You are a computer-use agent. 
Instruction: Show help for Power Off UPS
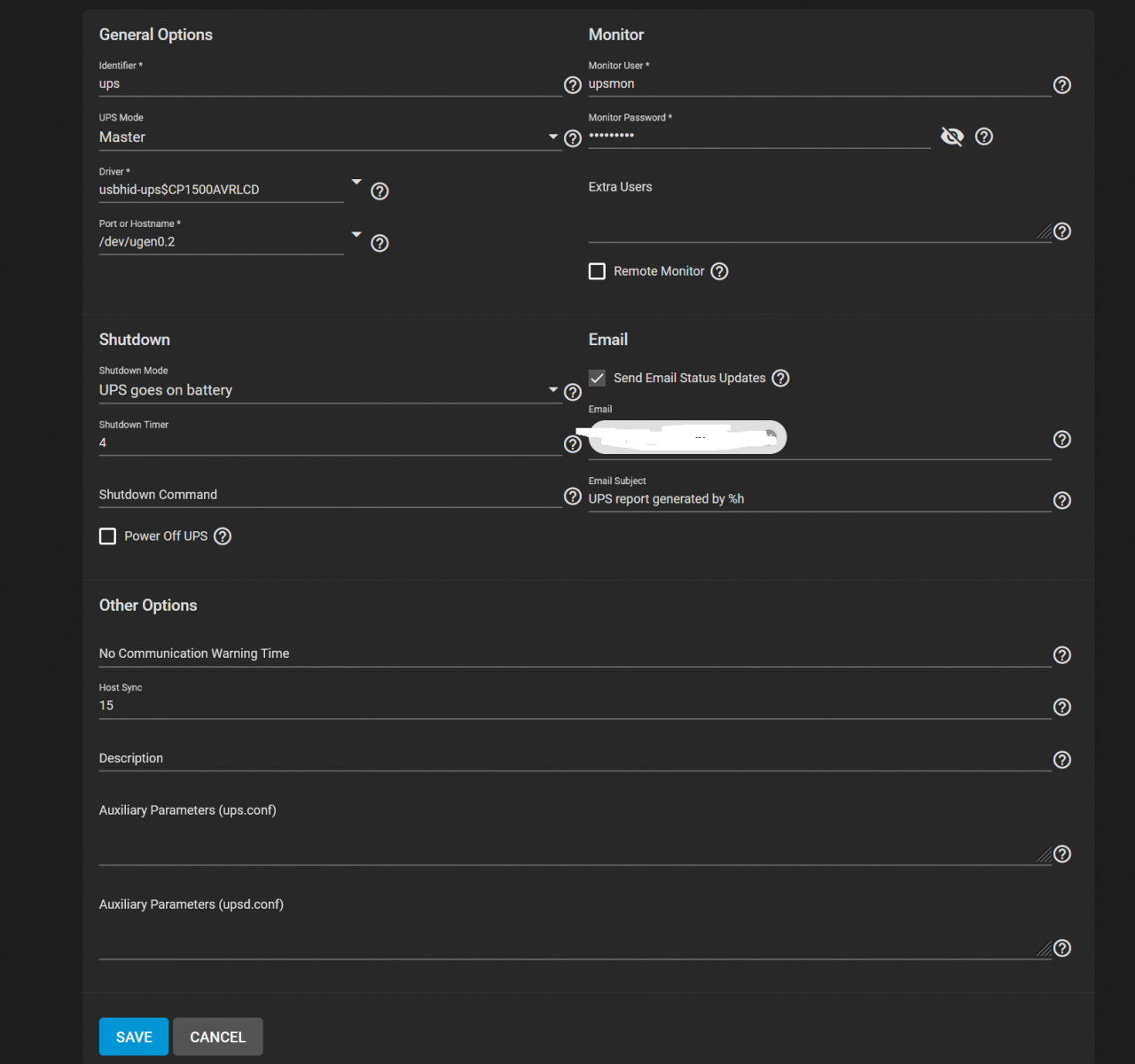coord(223,536)
